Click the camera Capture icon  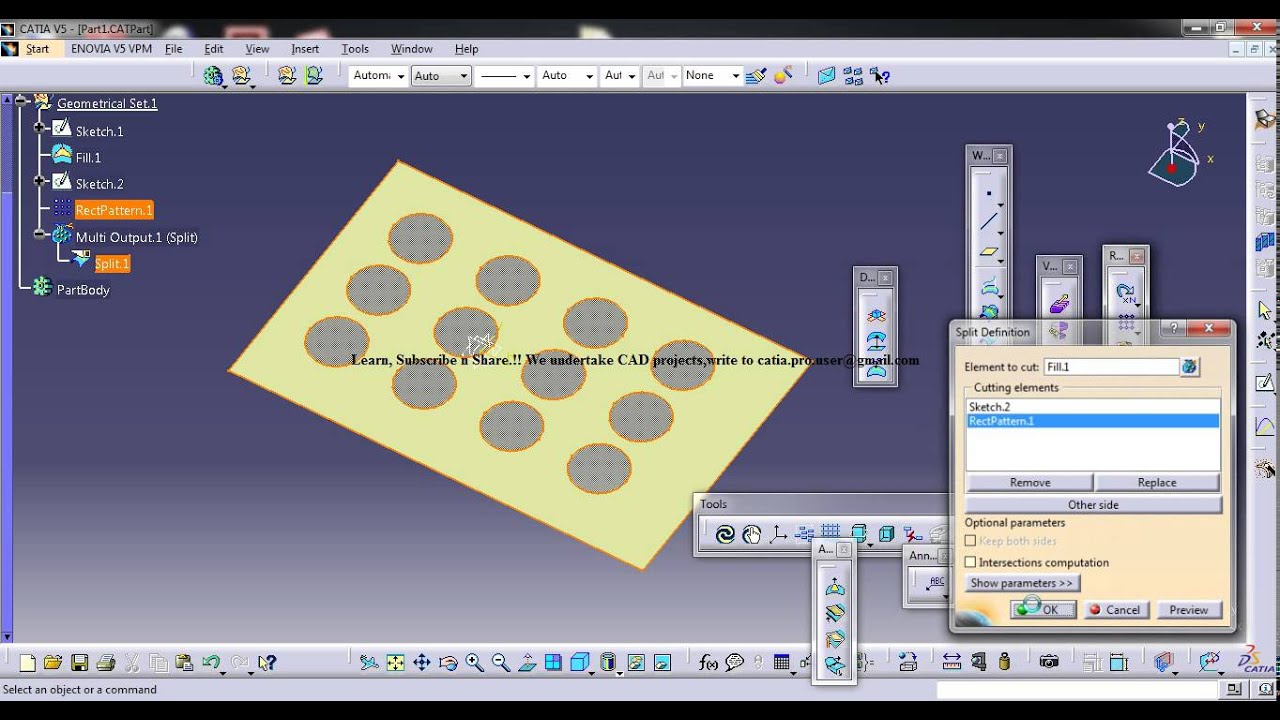coord(1049,662)
